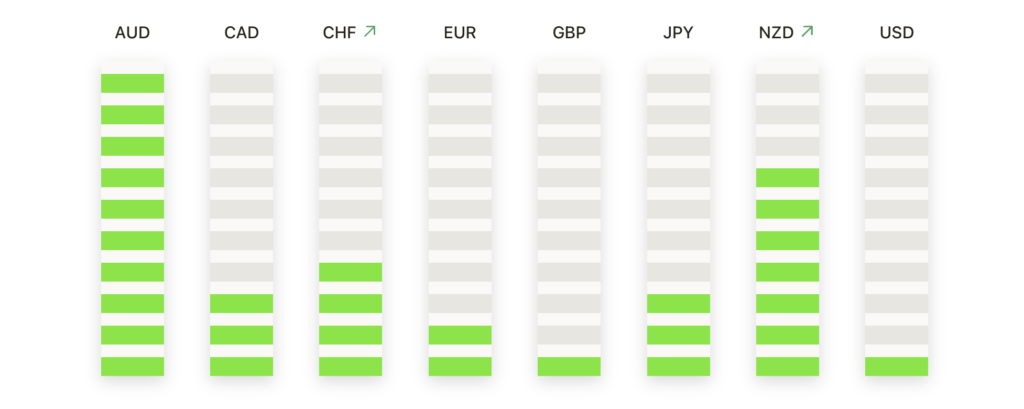The width and height of the screenshot is (1024, 409).
Task: Click the upward arrow beside NZD
Action: [807, 32]
